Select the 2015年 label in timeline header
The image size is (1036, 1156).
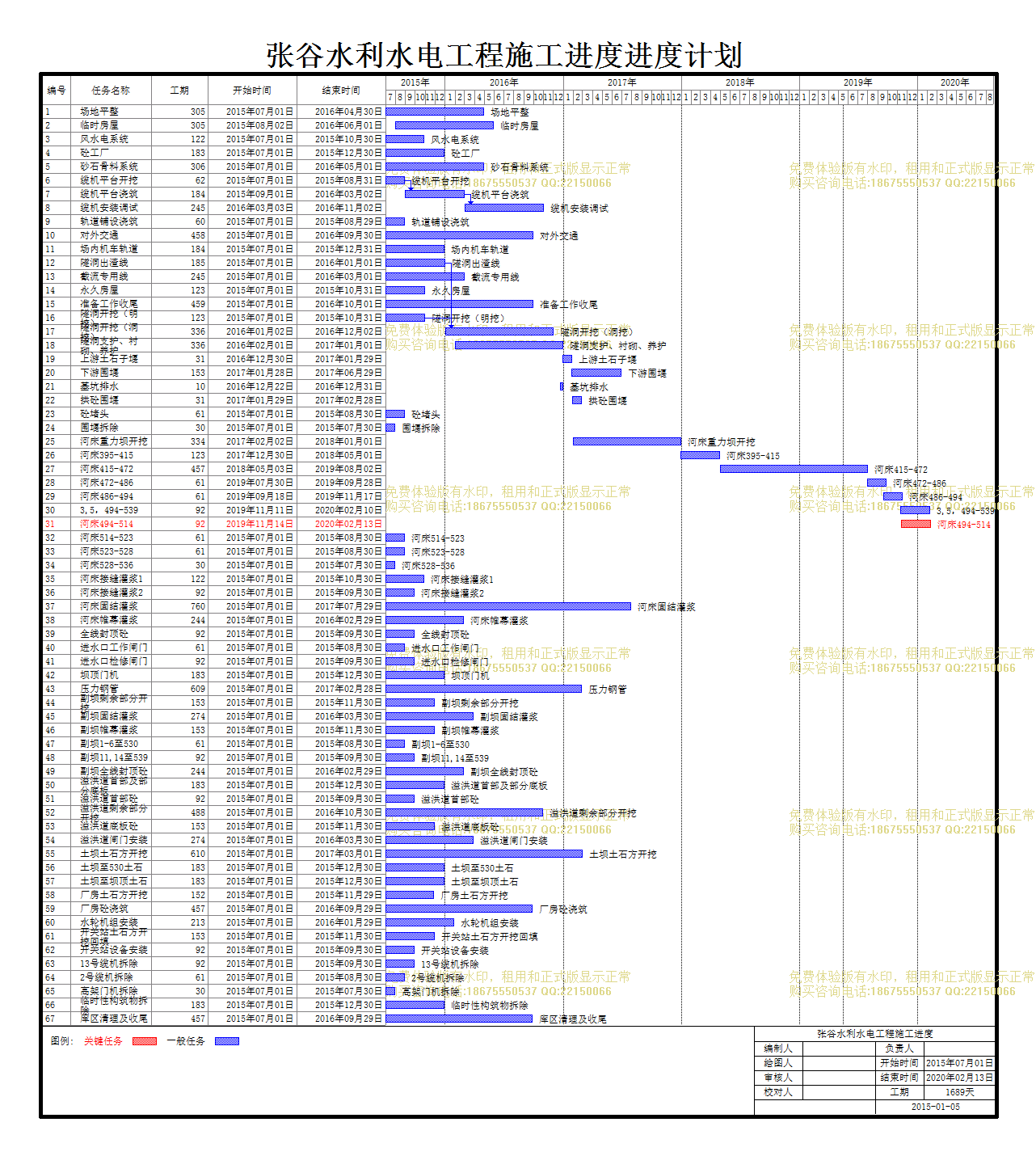pyautogui.click(x=415, y=82)
